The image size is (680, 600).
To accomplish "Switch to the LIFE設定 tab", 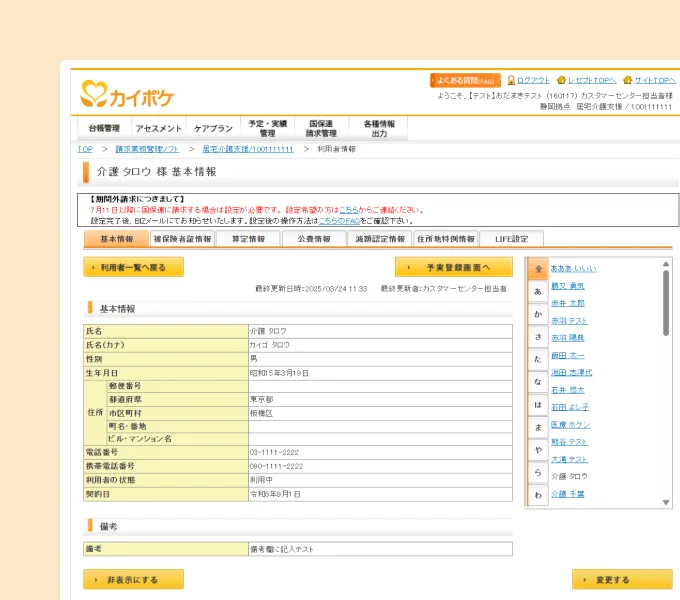I will [512, 239].
